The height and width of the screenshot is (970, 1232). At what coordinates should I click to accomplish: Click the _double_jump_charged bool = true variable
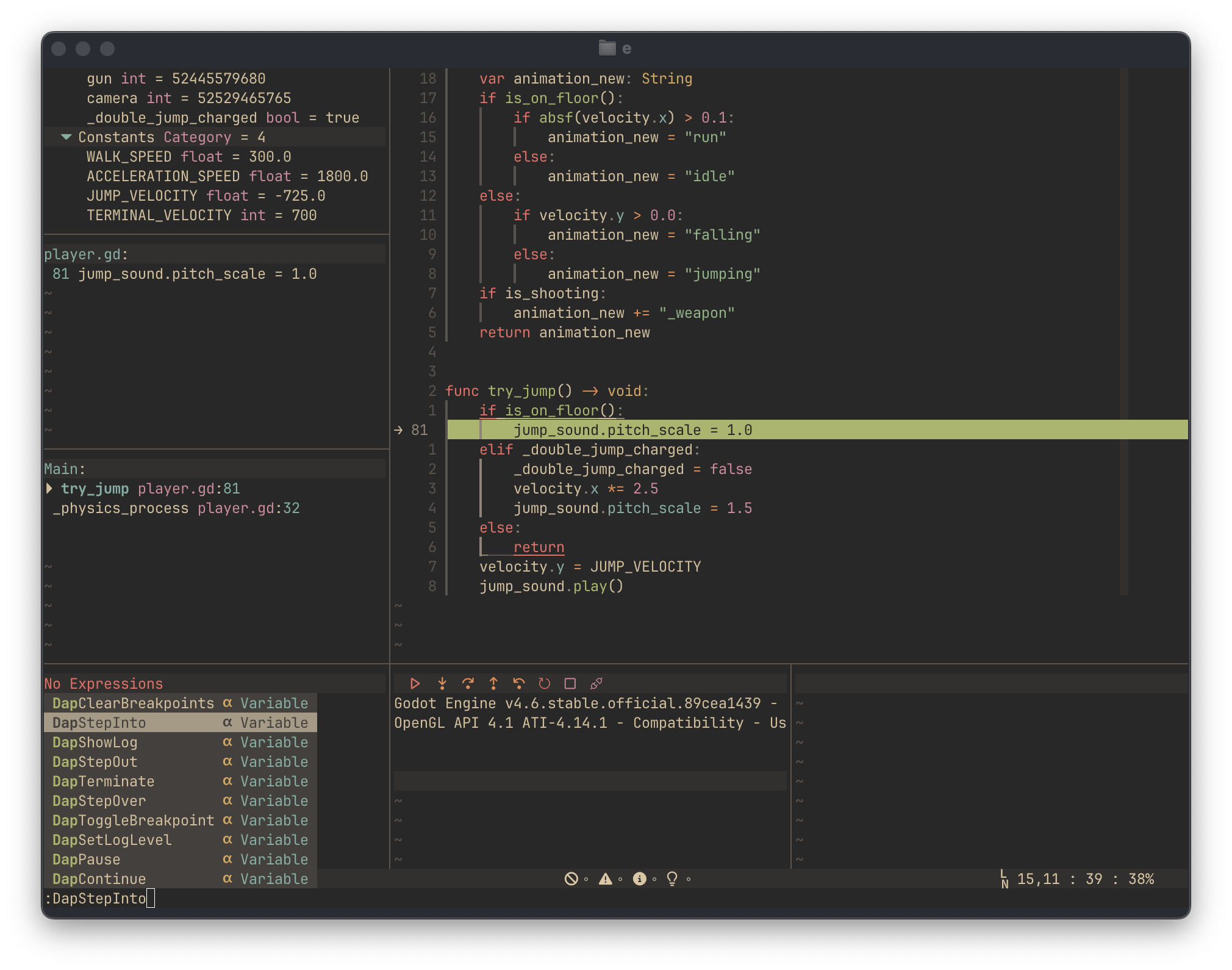pyautogui.click(x=223, y=117)
